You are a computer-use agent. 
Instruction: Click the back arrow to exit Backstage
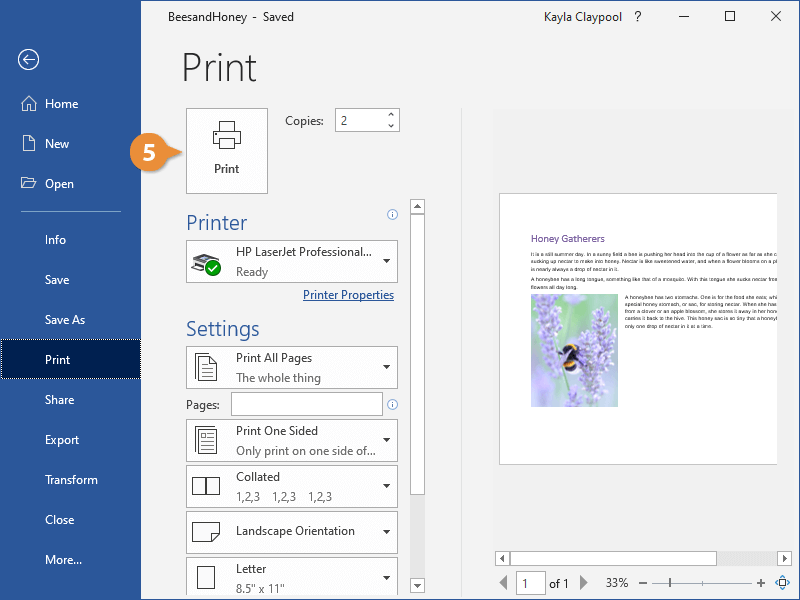click(x=28, y=60)
